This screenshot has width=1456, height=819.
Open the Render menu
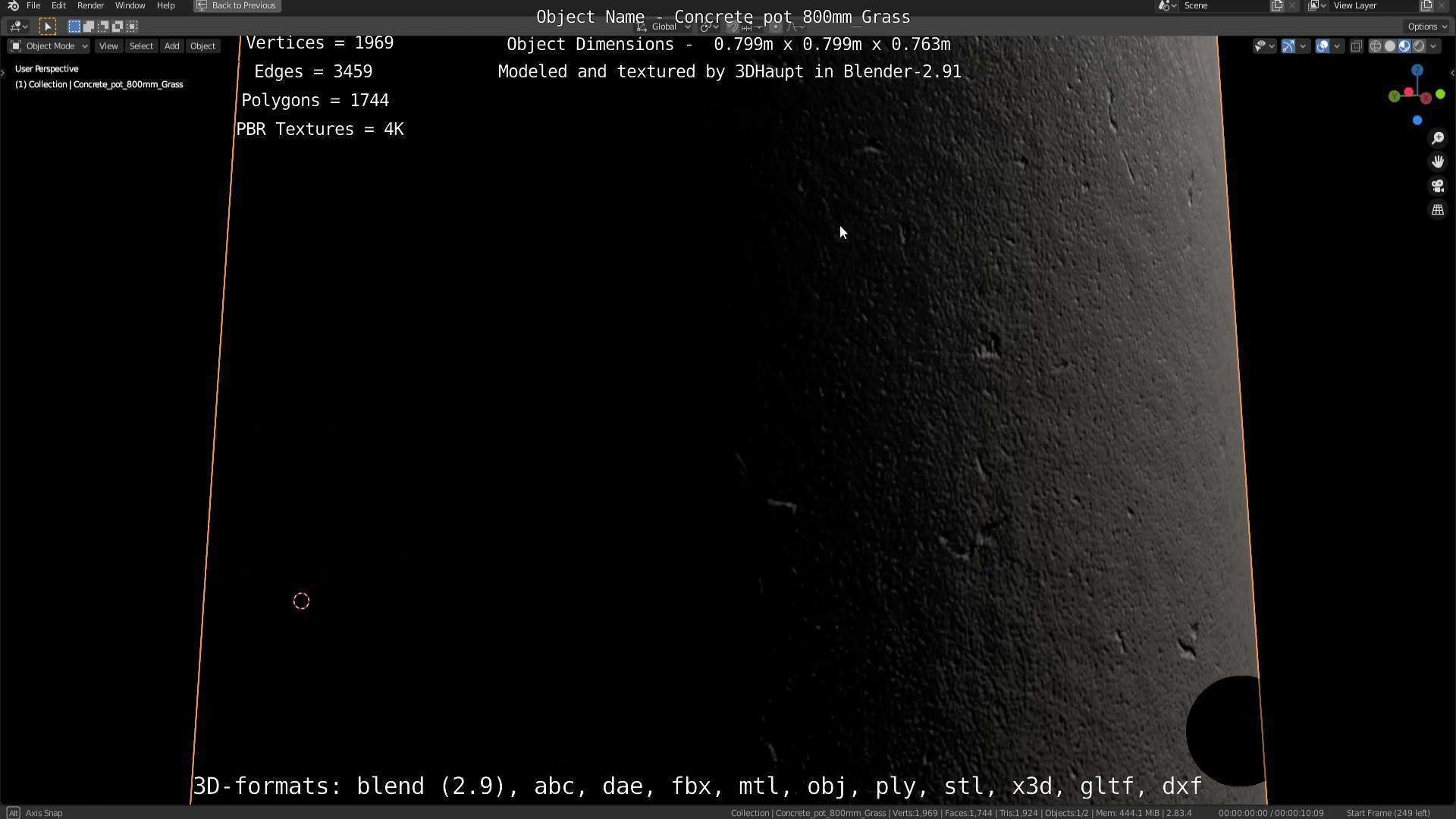point(90,5)
